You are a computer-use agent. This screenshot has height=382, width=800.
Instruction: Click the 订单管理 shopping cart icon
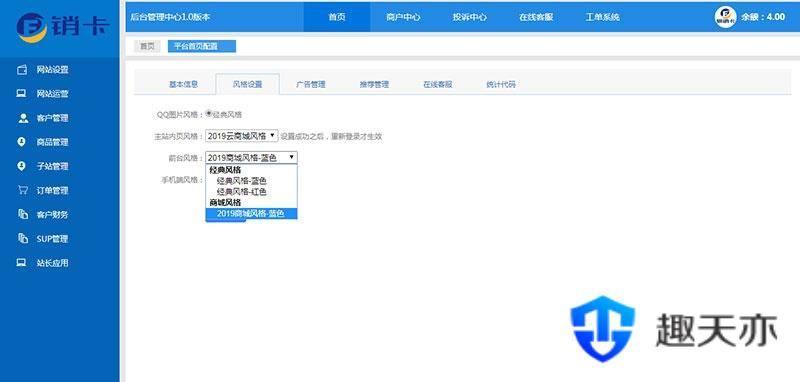[22, 190]
